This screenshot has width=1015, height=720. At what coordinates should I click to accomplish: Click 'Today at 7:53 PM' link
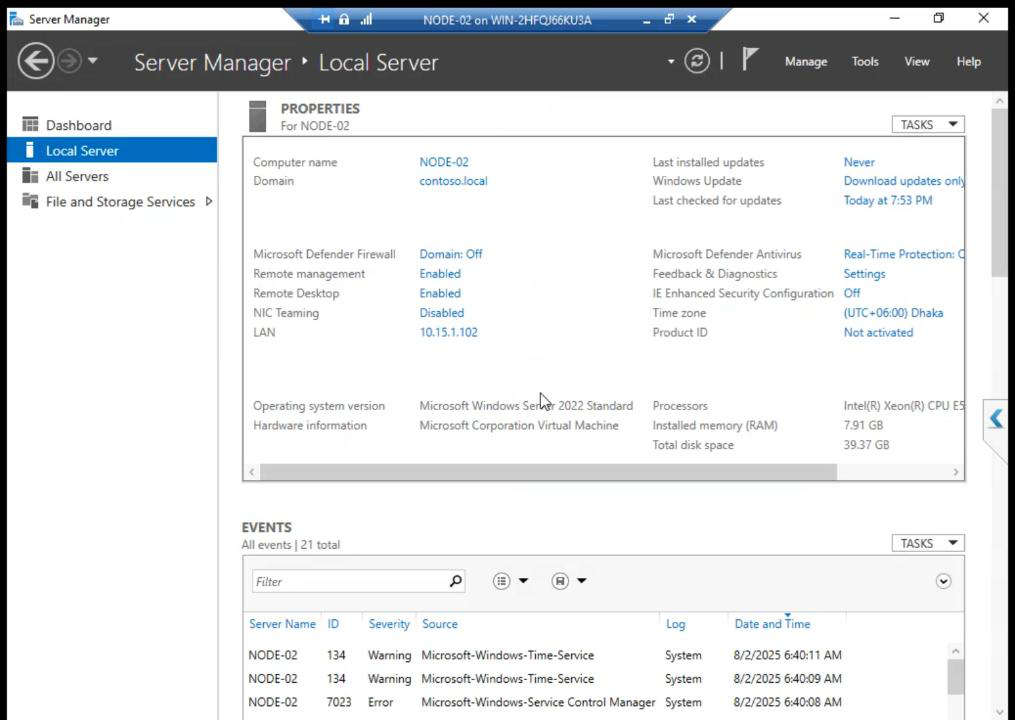888,200
